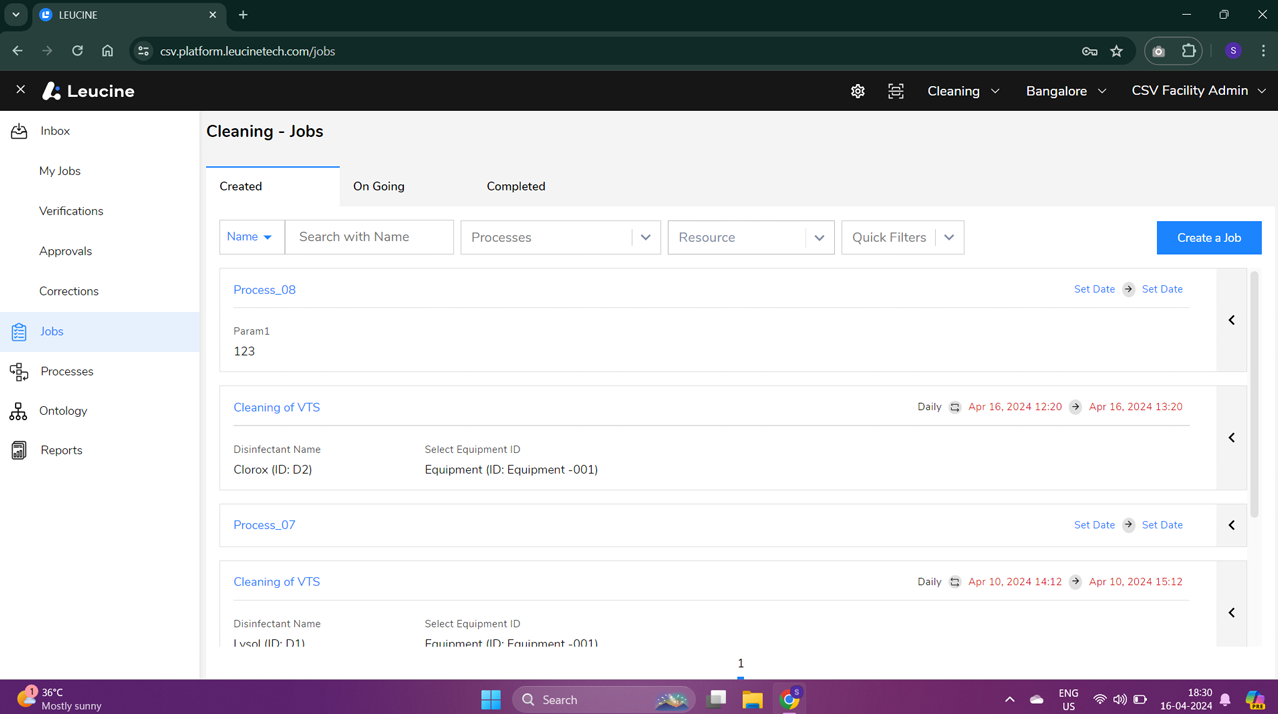Open Verifications in sidebar
1278x714 pixels.
[71, 211]
